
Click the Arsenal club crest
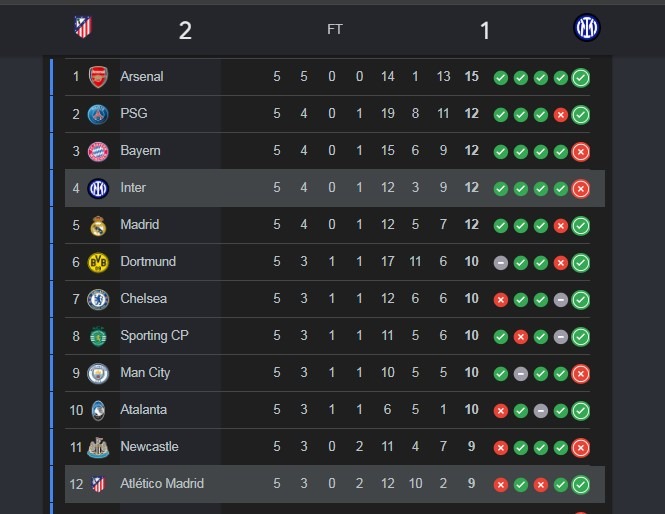[x=98, y=77]
